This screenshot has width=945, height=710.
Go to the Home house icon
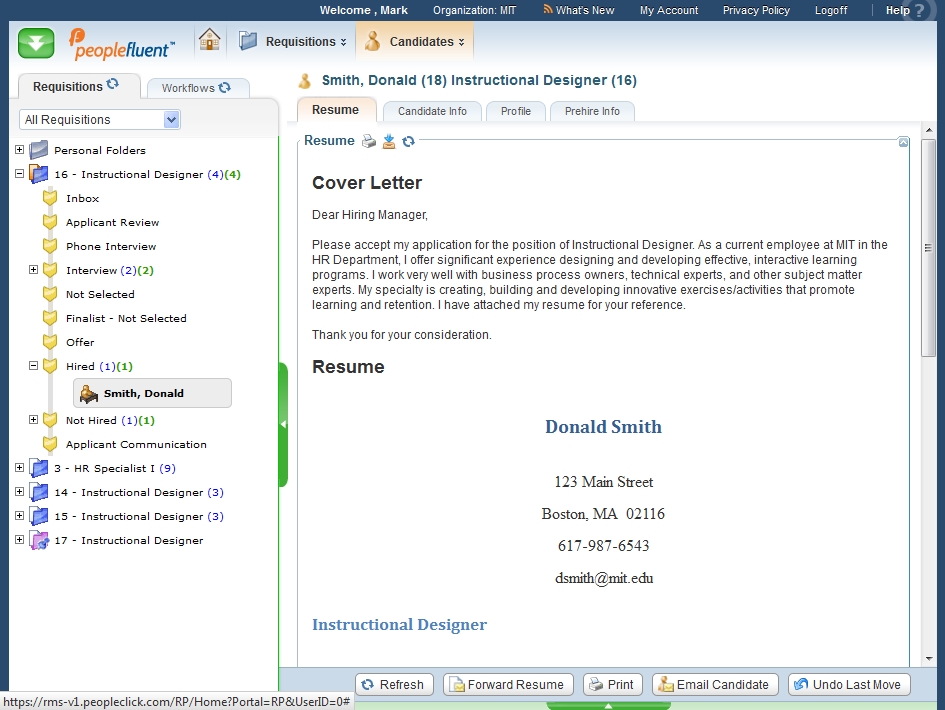pyautogui.click(x=209, y=41)
